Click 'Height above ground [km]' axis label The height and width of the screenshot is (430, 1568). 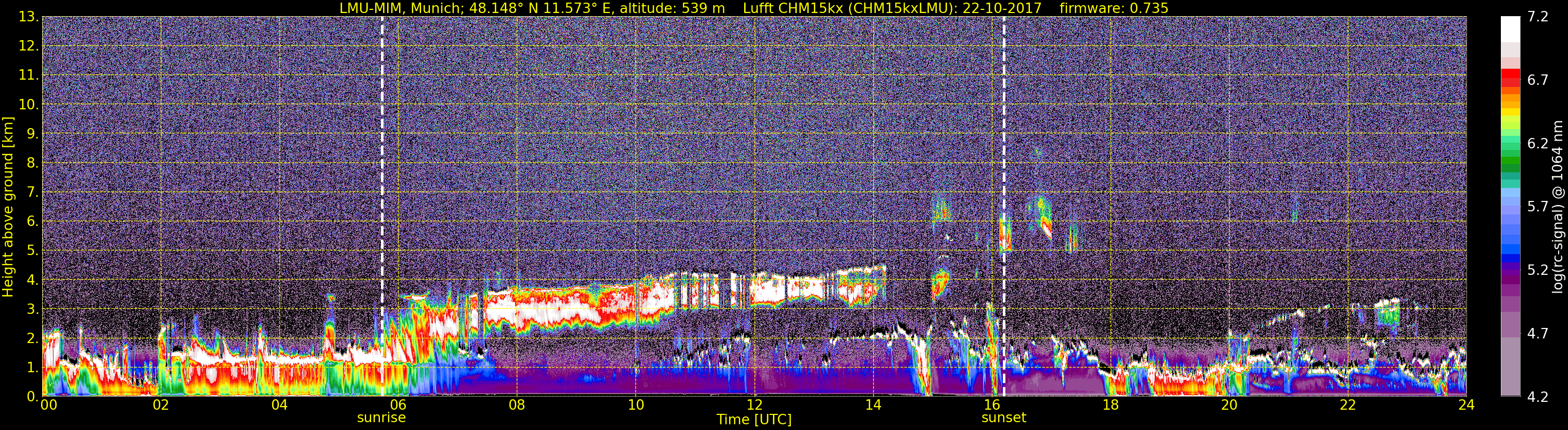tap(8, 207)
